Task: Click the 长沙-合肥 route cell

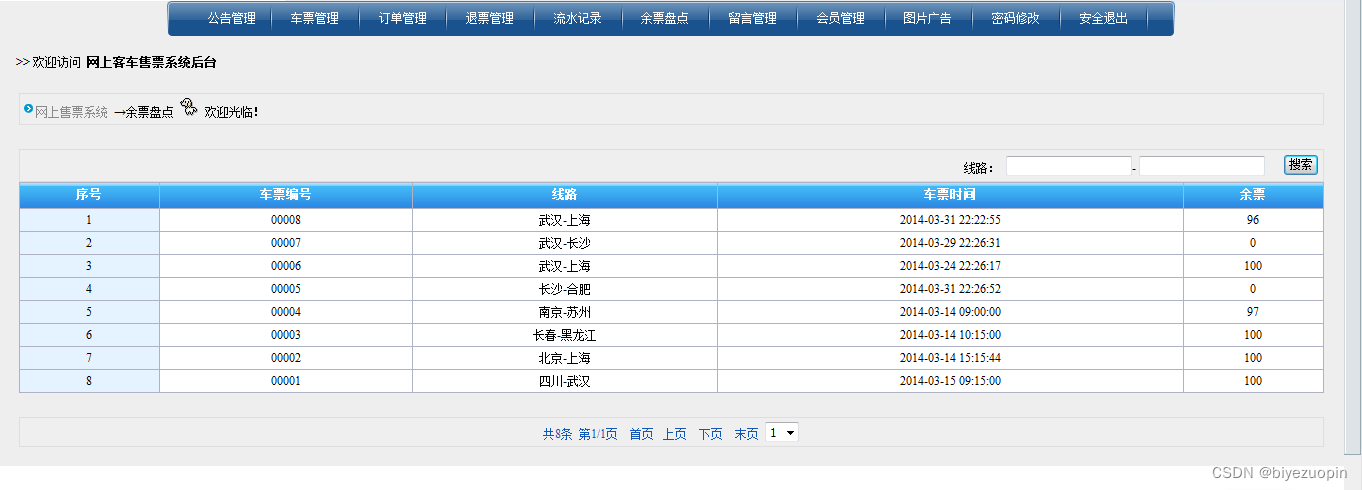Action: pos(565,289)
